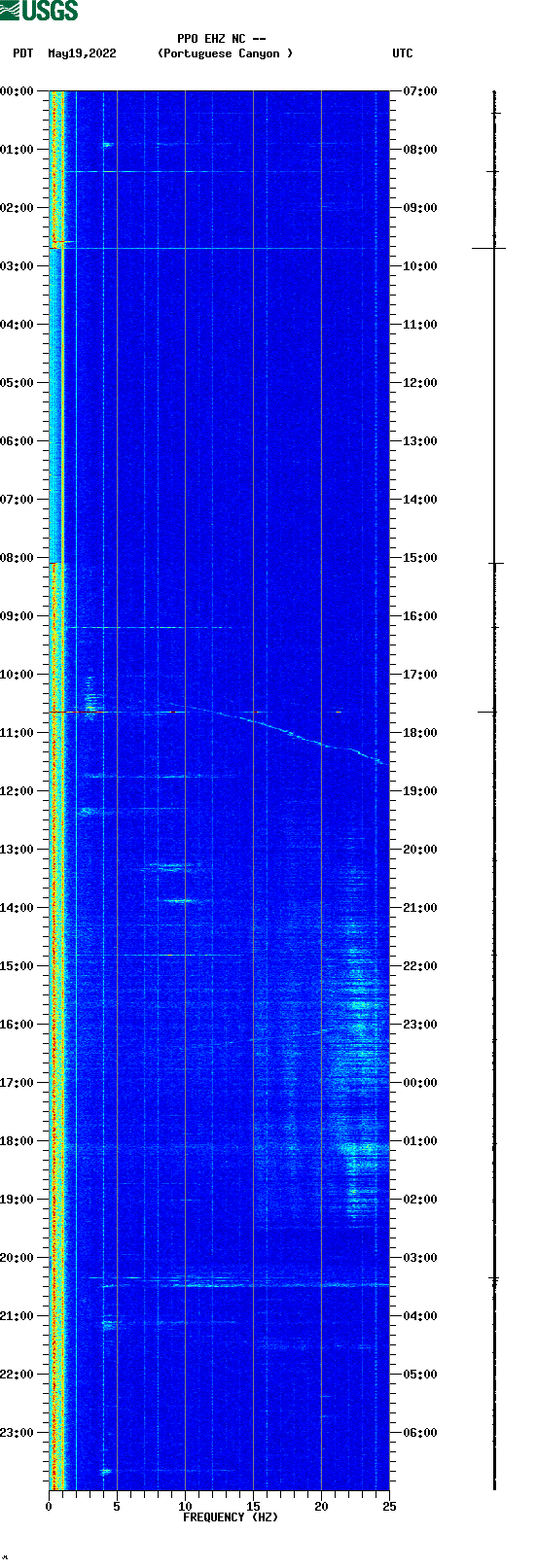Image resolution: width=537 pixels, height=1568 pixels.
Task: Click the 03:00 PDT time label
Action: [18, 266]
